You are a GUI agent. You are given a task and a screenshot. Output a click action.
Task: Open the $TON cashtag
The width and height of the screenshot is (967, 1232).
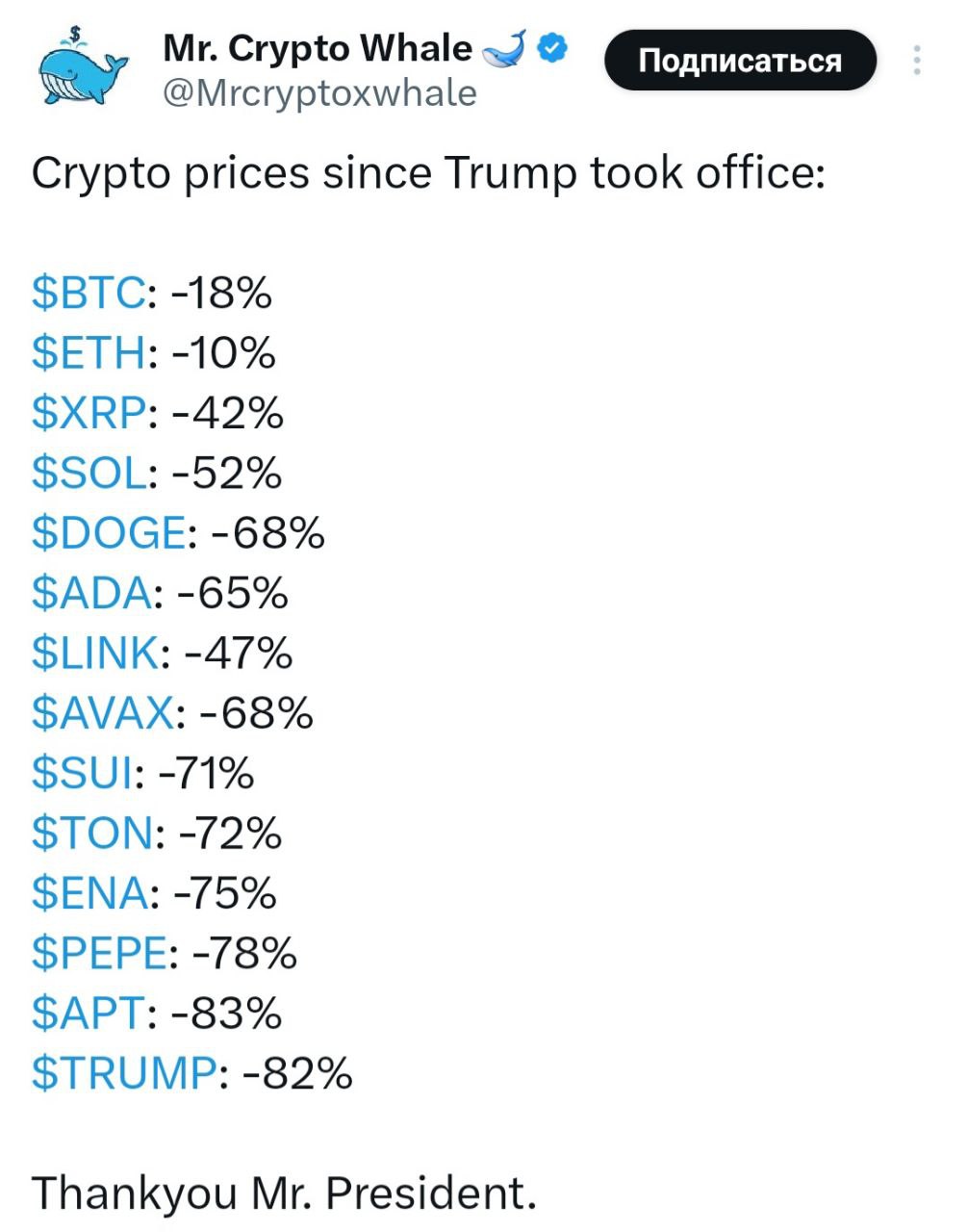point(91,834)
